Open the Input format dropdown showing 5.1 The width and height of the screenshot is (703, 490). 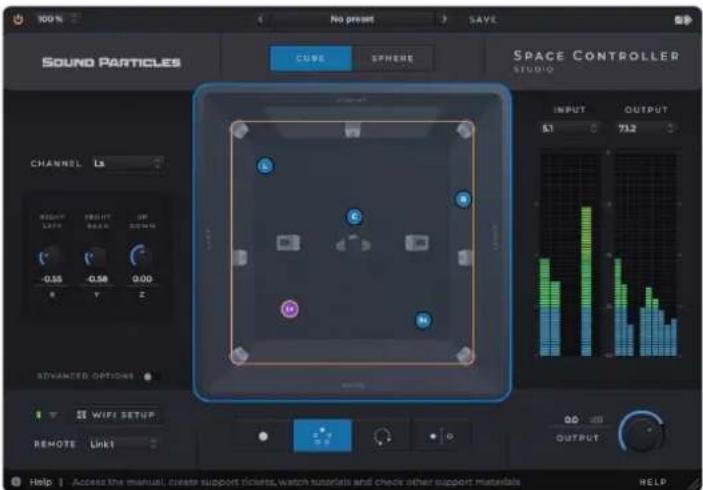pyautogui.click(x=569, y=129)
